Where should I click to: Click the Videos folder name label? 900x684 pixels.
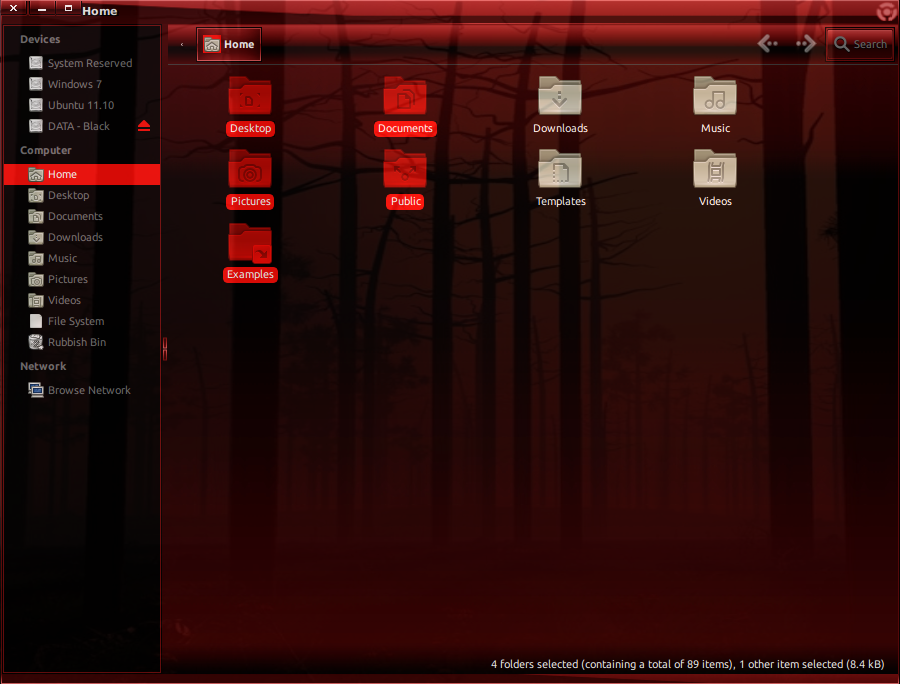[715, 201]
